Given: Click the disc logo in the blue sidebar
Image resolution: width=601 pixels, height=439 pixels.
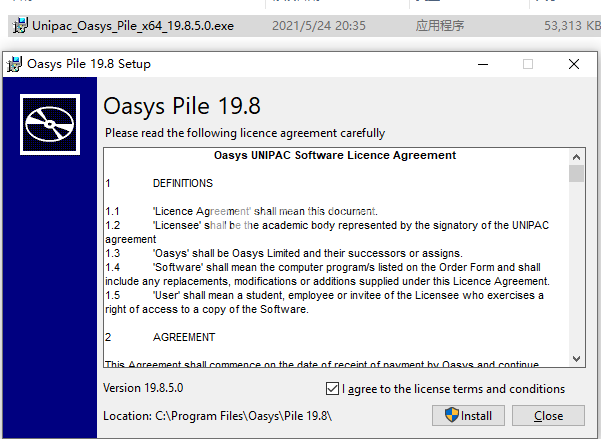Looking at the screenshot, I should click(x=50, y=125).
